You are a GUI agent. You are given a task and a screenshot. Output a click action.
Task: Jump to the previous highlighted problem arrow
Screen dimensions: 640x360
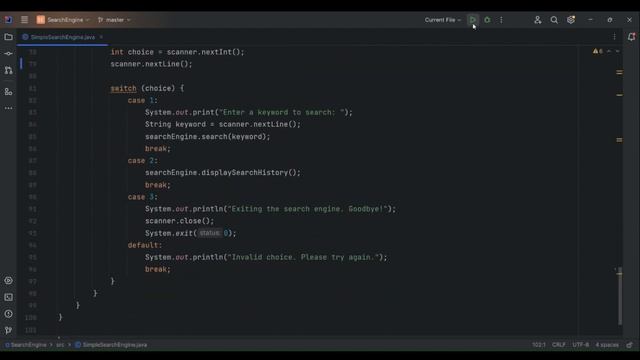click(609, 51)
